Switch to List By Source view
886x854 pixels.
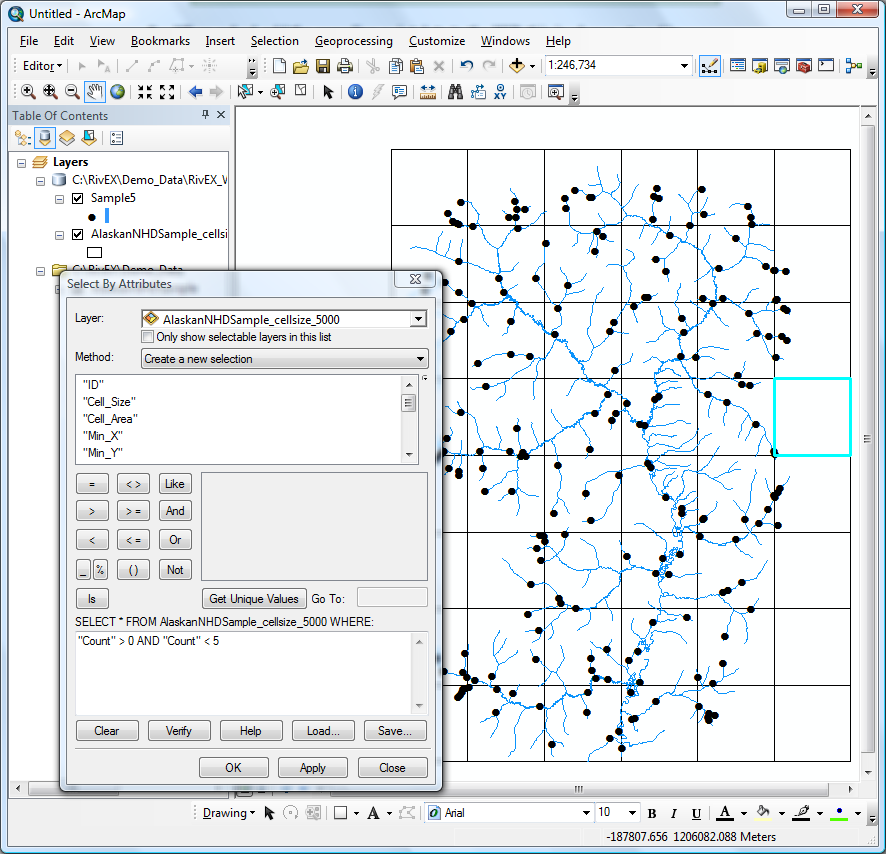click(45, 138)
